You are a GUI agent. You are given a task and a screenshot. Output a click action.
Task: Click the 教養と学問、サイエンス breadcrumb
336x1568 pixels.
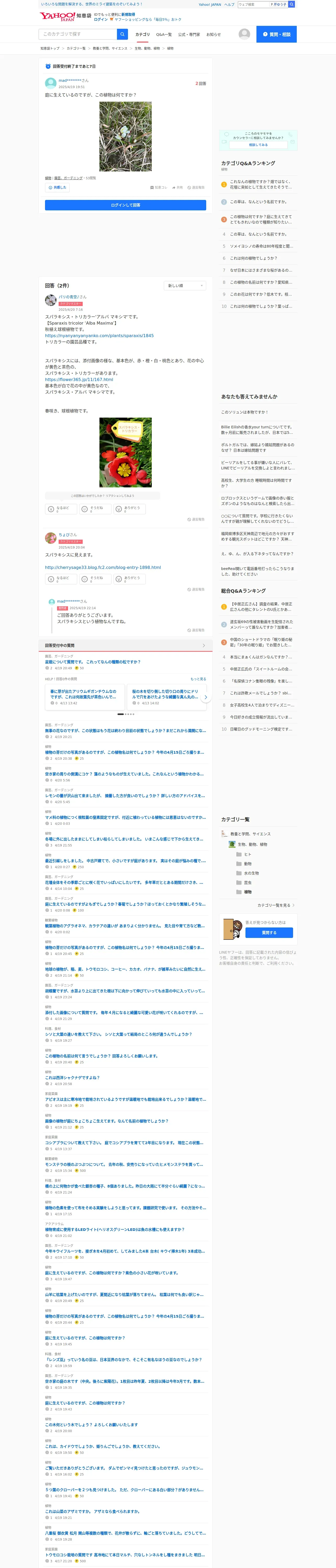tap(110, 48)
